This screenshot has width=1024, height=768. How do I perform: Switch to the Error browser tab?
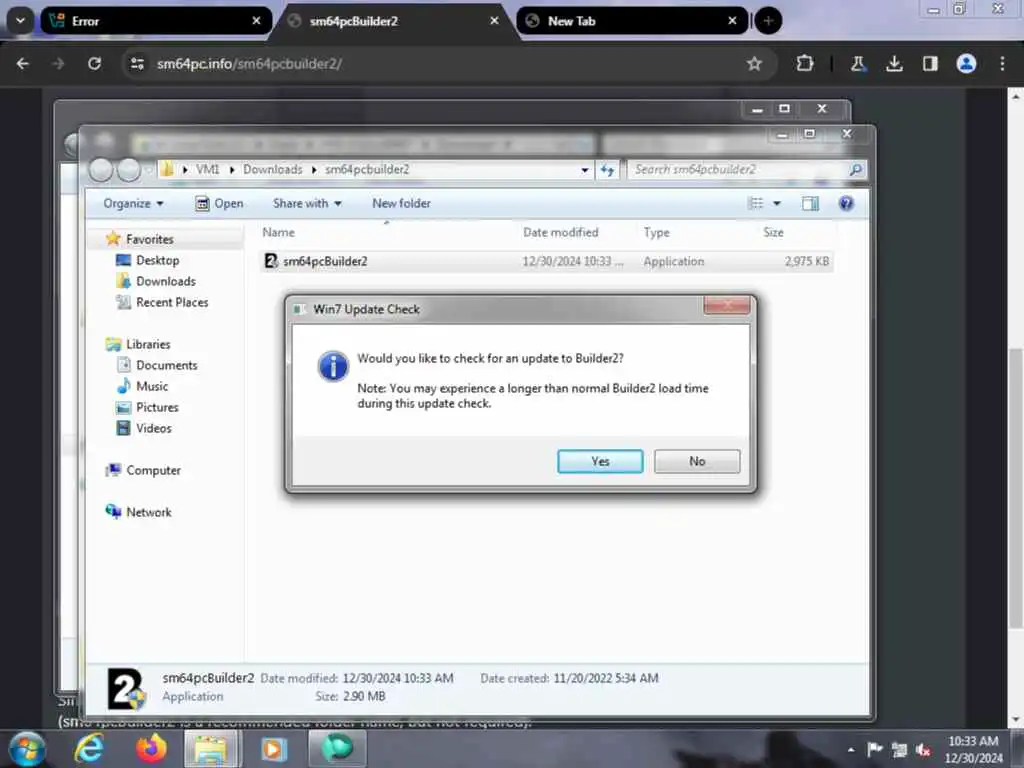coord(155,21)
